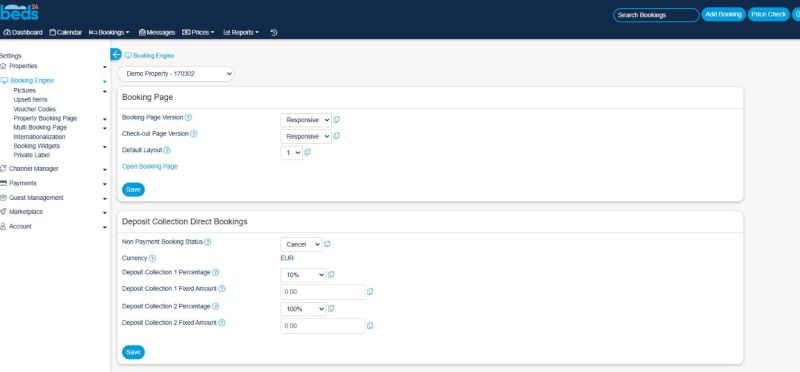Click the Booking Engine breadcrumb link
The image size is (800, 372).
click(x=154, y=56)
